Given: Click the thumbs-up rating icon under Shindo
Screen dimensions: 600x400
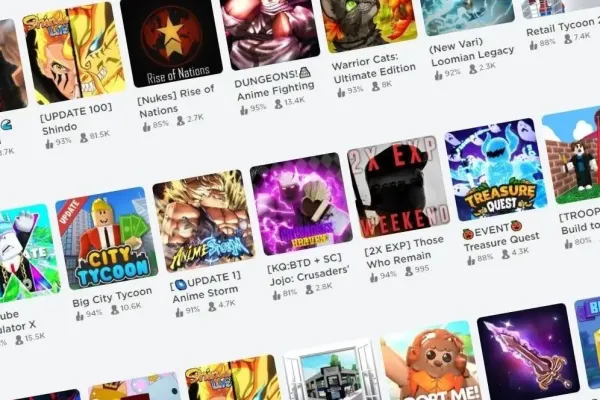Looking at the screenshot, I should [49, 144].
